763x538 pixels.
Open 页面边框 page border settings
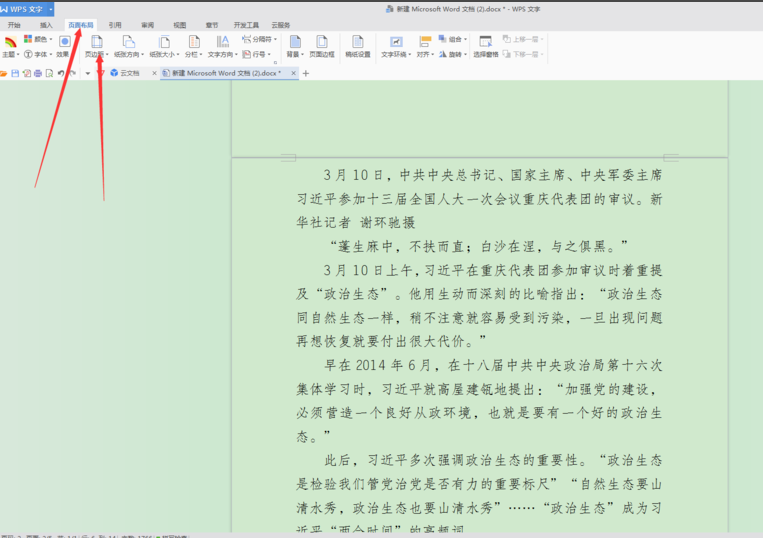[x=322, y=46]
